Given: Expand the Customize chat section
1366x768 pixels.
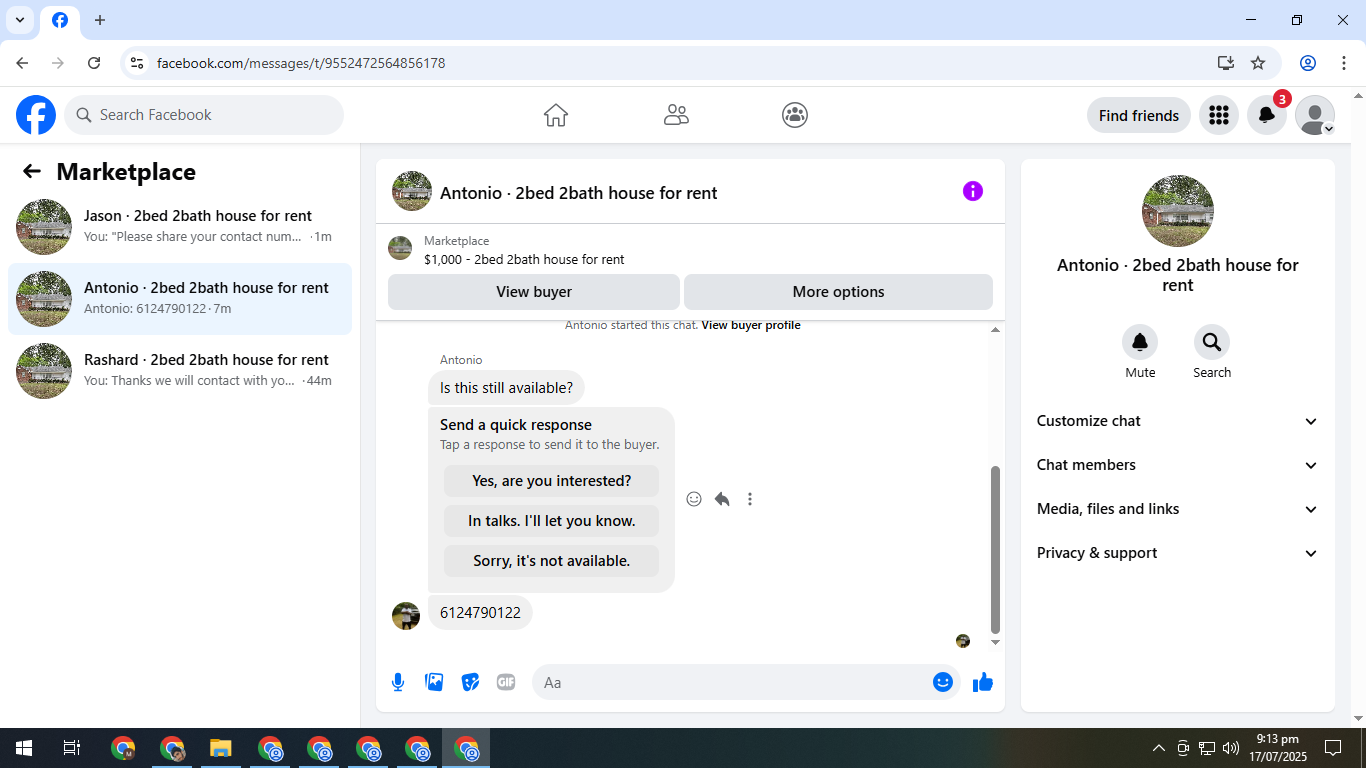Looking at the screenshot, I should pos(1178,421).
